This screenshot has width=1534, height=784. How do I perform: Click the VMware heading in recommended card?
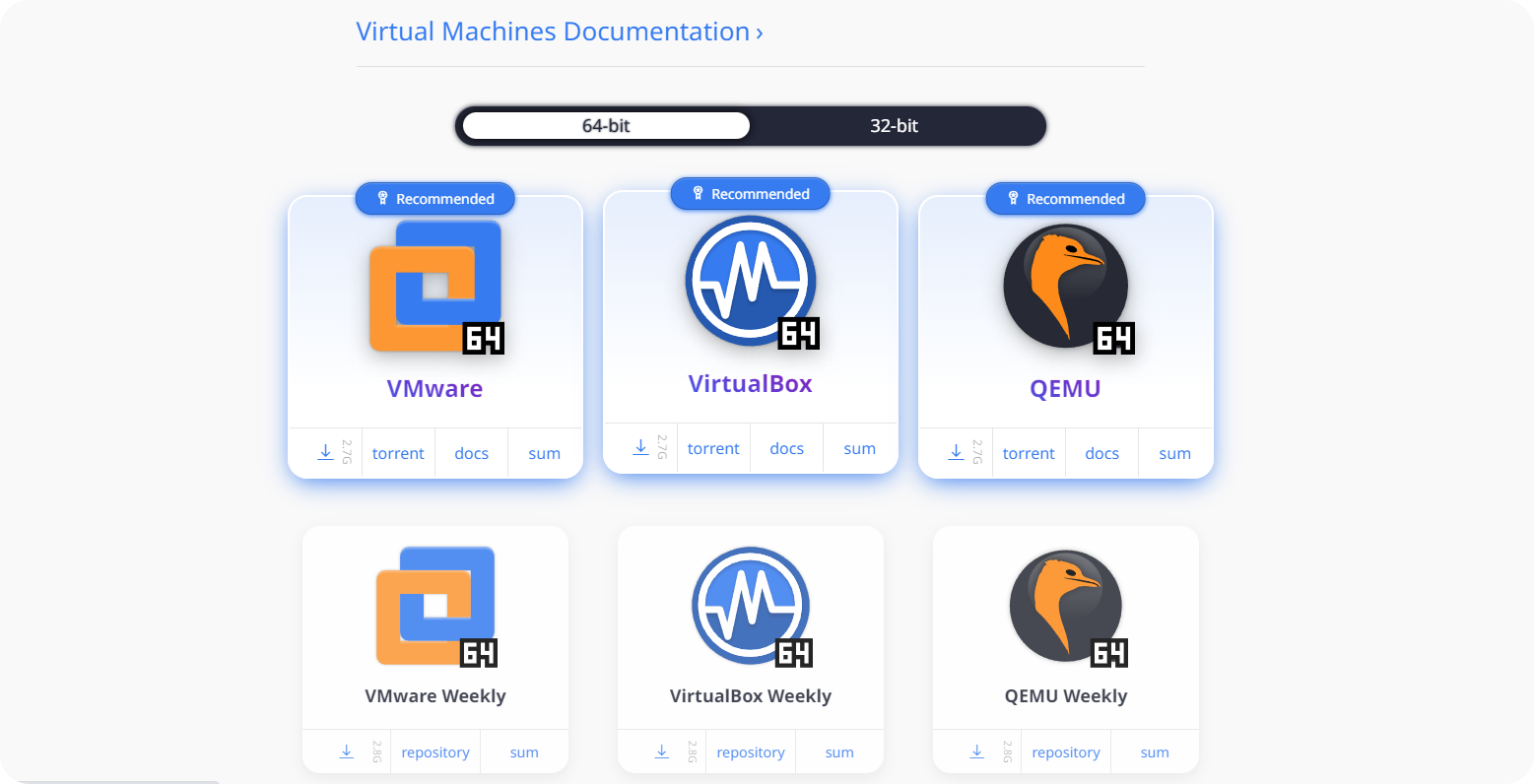(x=434, y=389)
